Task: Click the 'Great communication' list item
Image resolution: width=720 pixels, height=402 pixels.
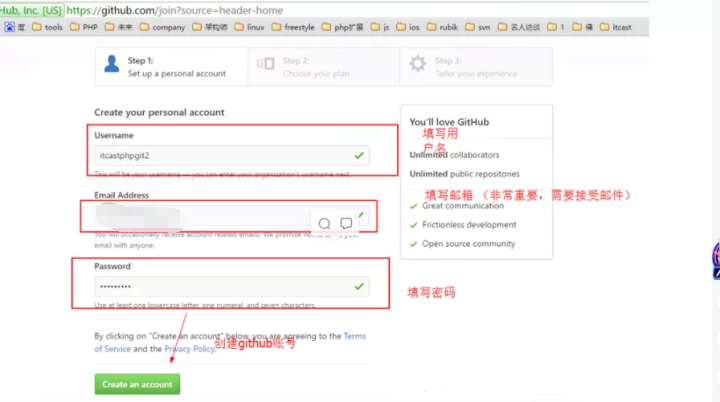Action: click(x=463, y=206)
